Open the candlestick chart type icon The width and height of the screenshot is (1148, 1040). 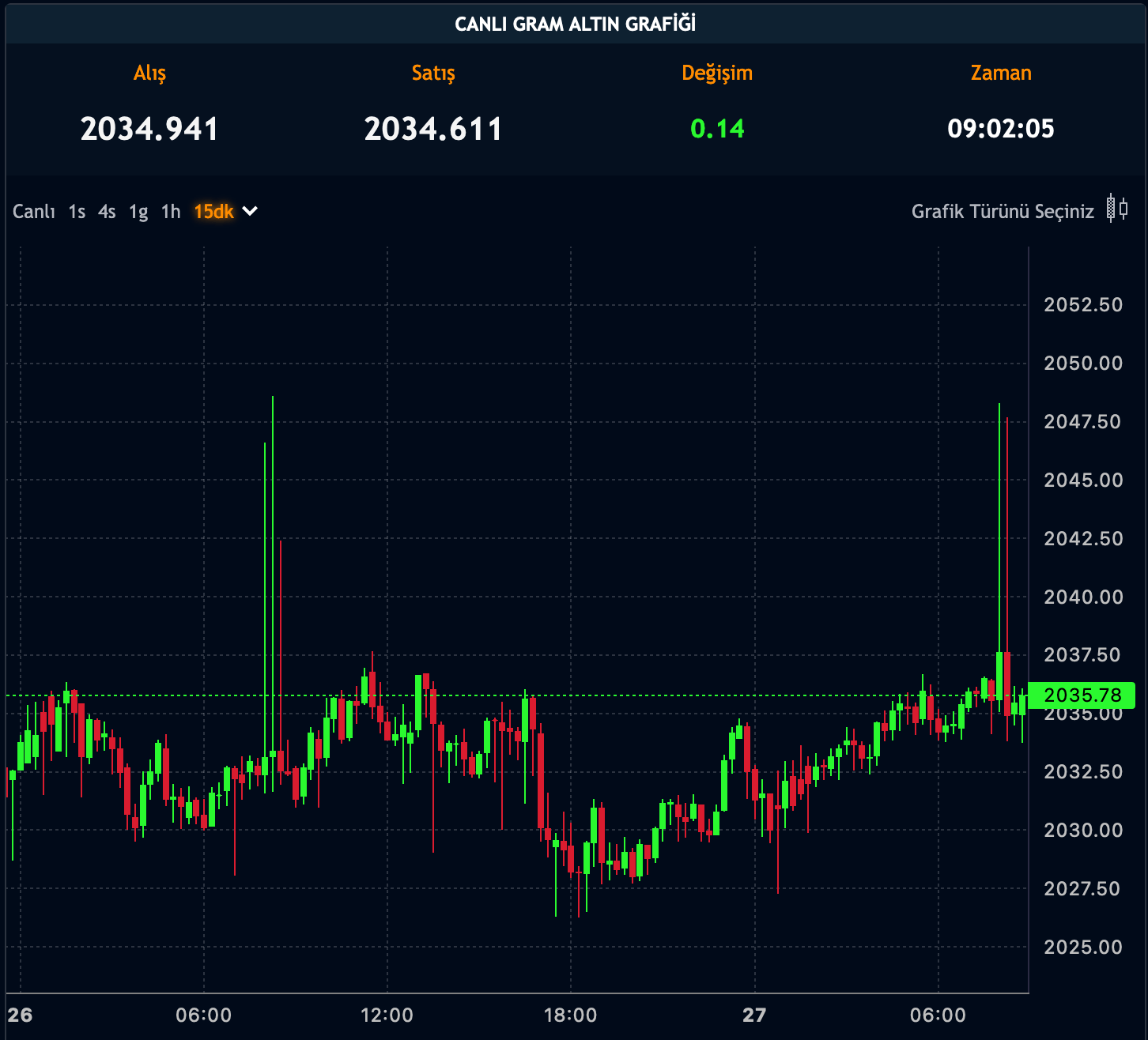click(x=1116, y=209)
